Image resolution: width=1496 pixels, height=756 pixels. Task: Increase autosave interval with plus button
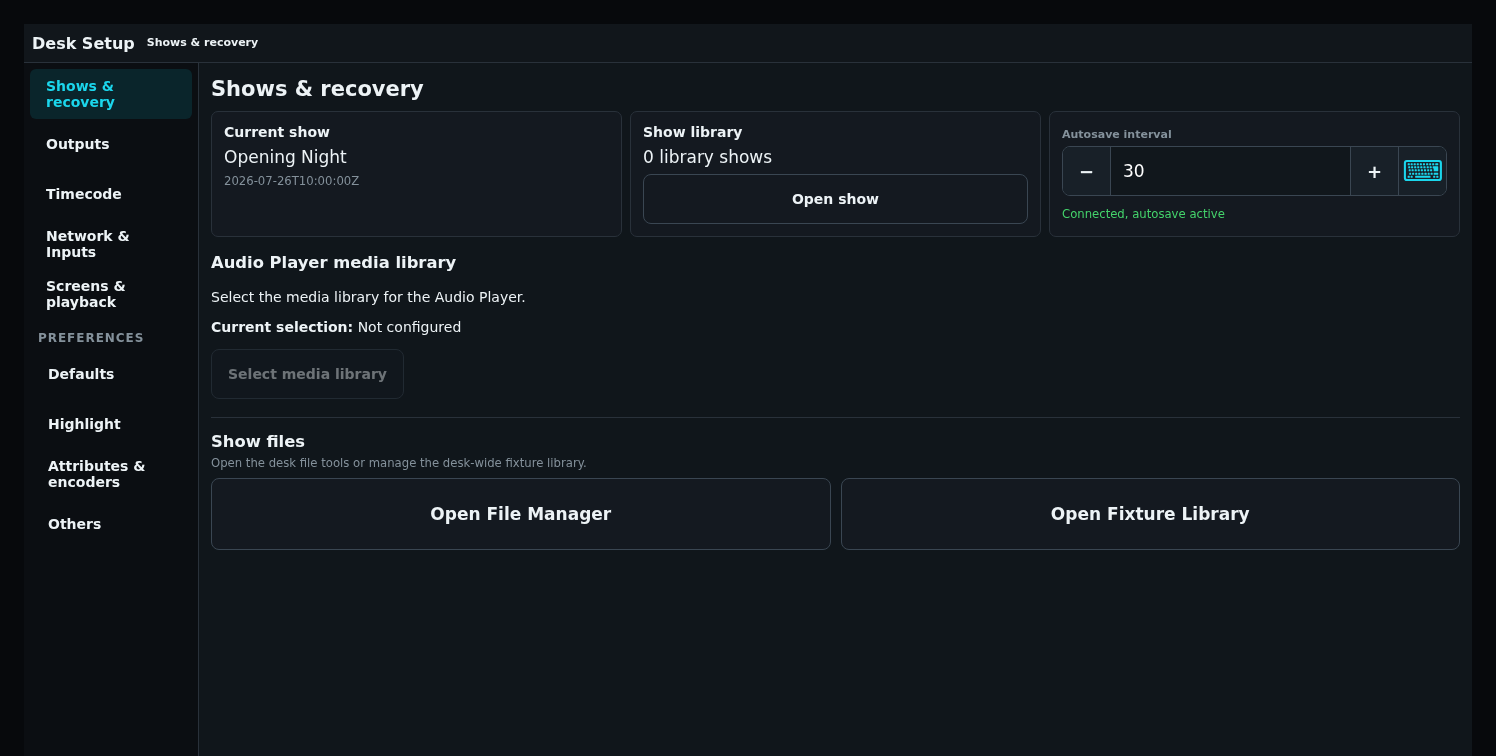pos(1374,171)
